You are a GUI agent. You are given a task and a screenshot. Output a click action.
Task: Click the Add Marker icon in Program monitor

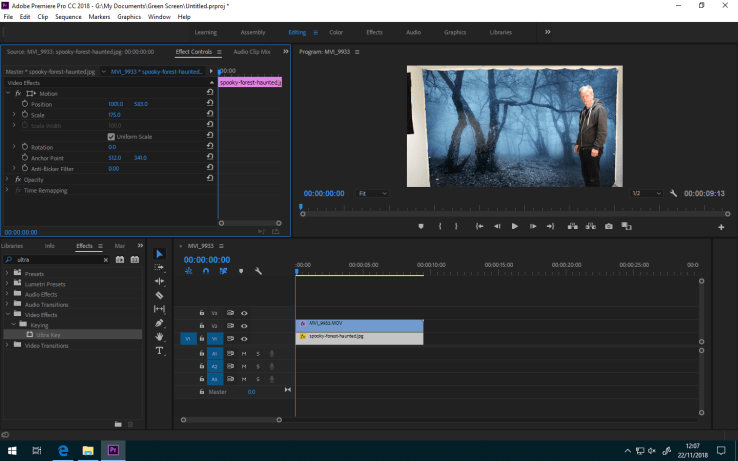tap(421, 226)
